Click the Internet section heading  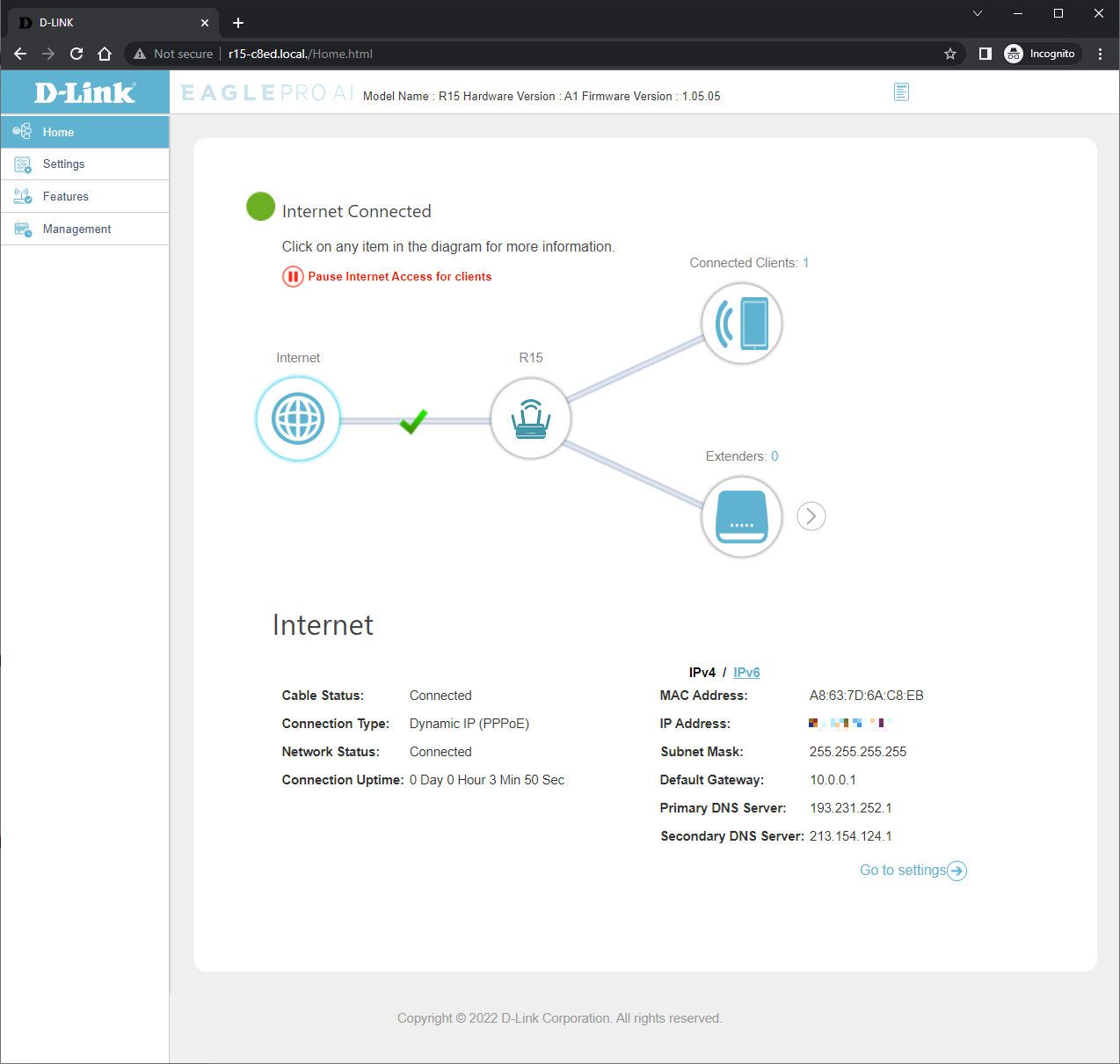click(323, 625)
